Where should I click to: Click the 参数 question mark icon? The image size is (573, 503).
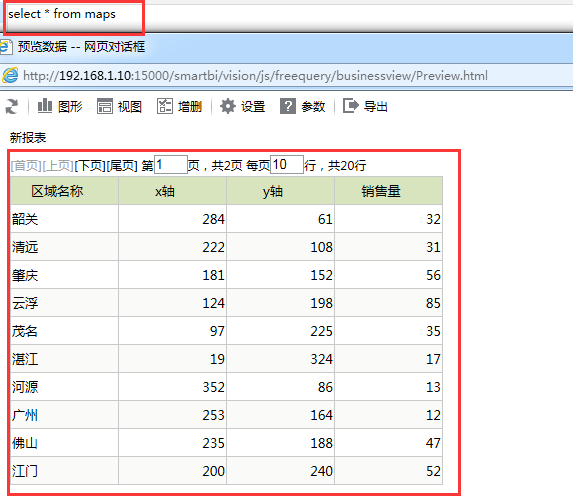[x=288, y=106]
